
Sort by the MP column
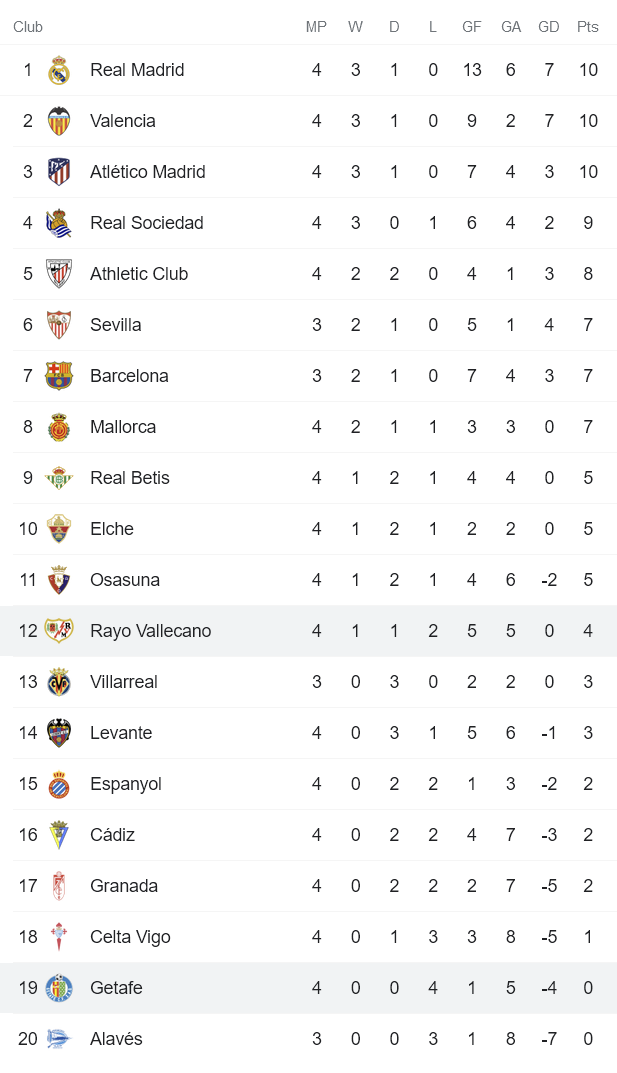[316, 27]
